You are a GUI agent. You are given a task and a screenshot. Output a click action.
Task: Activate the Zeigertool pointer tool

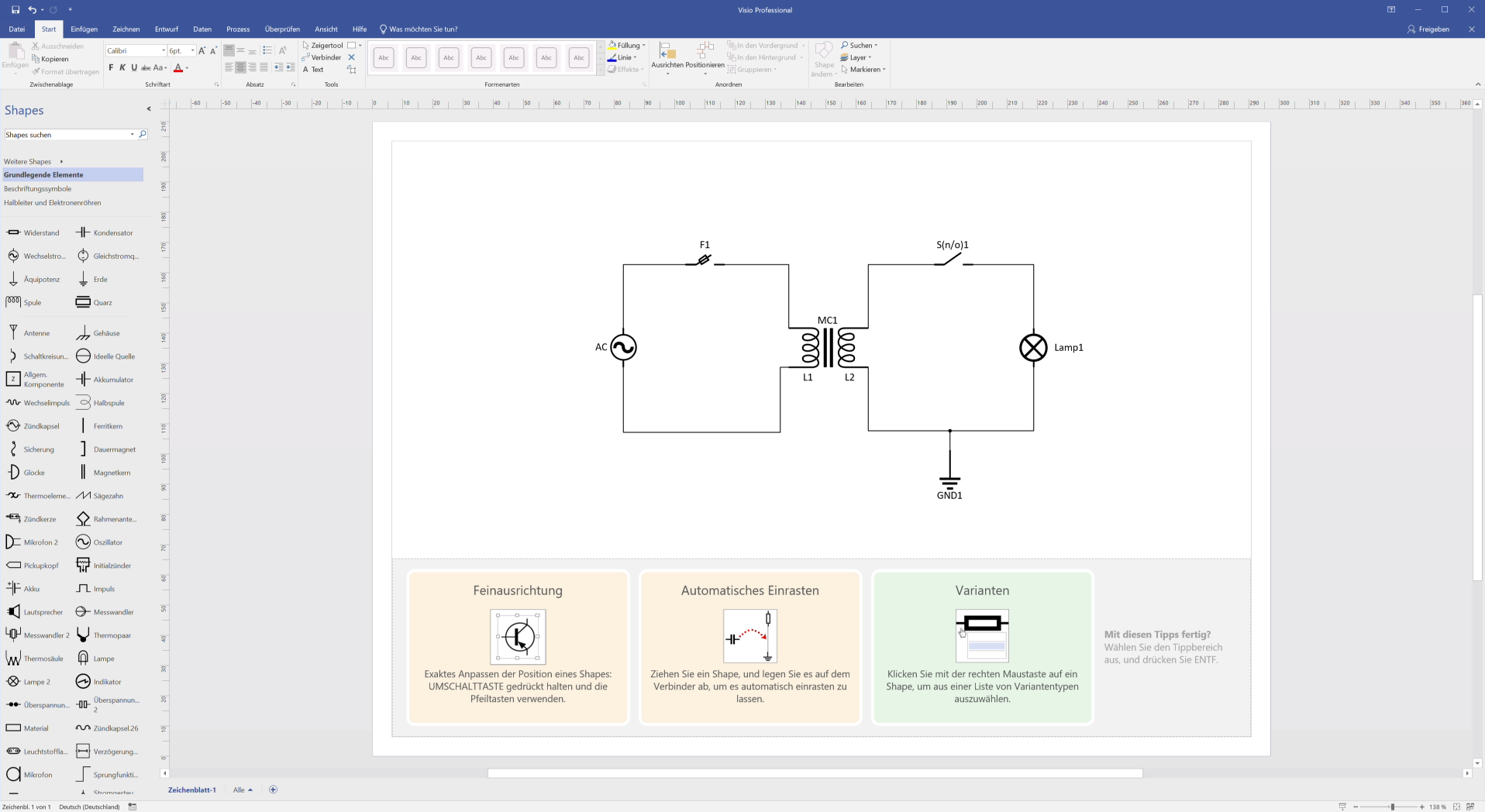(x=322, y=45)
